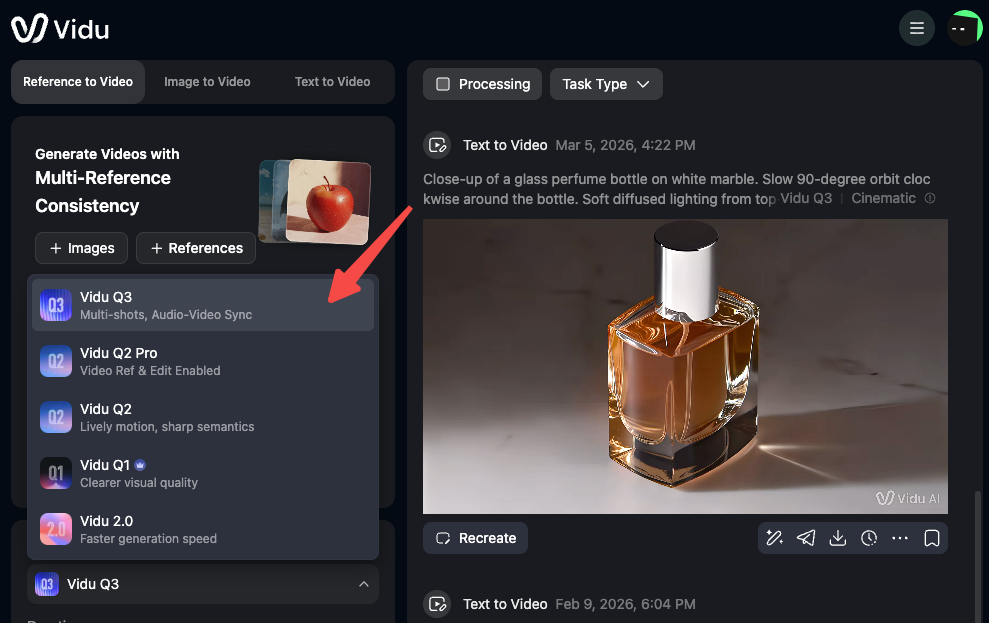Click the paper plane share icon
The height and width of the screenshot is (623, 989).
point(806,538)
